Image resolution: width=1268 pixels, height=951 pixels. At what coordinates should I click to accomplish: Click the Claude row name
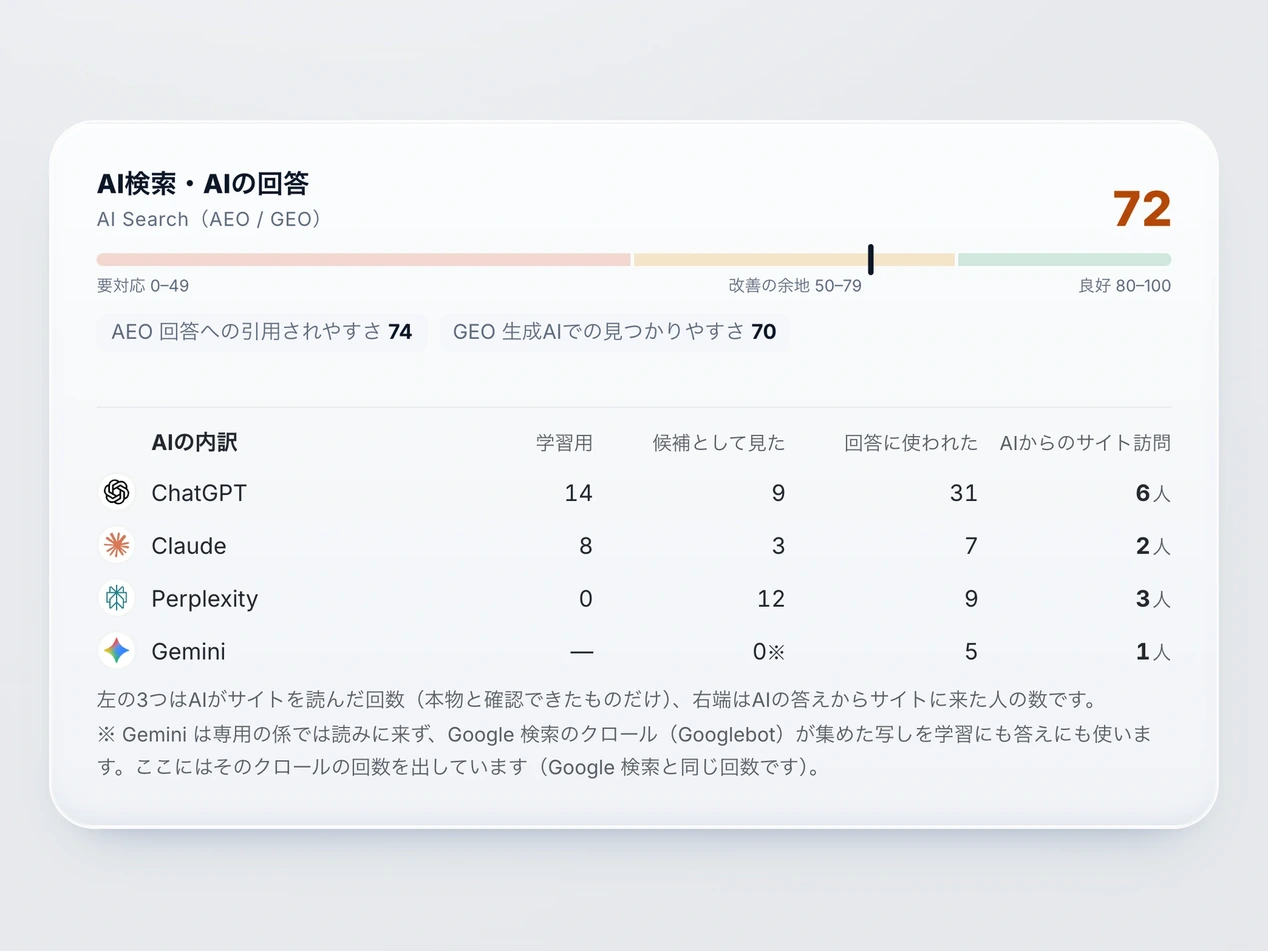189,546
